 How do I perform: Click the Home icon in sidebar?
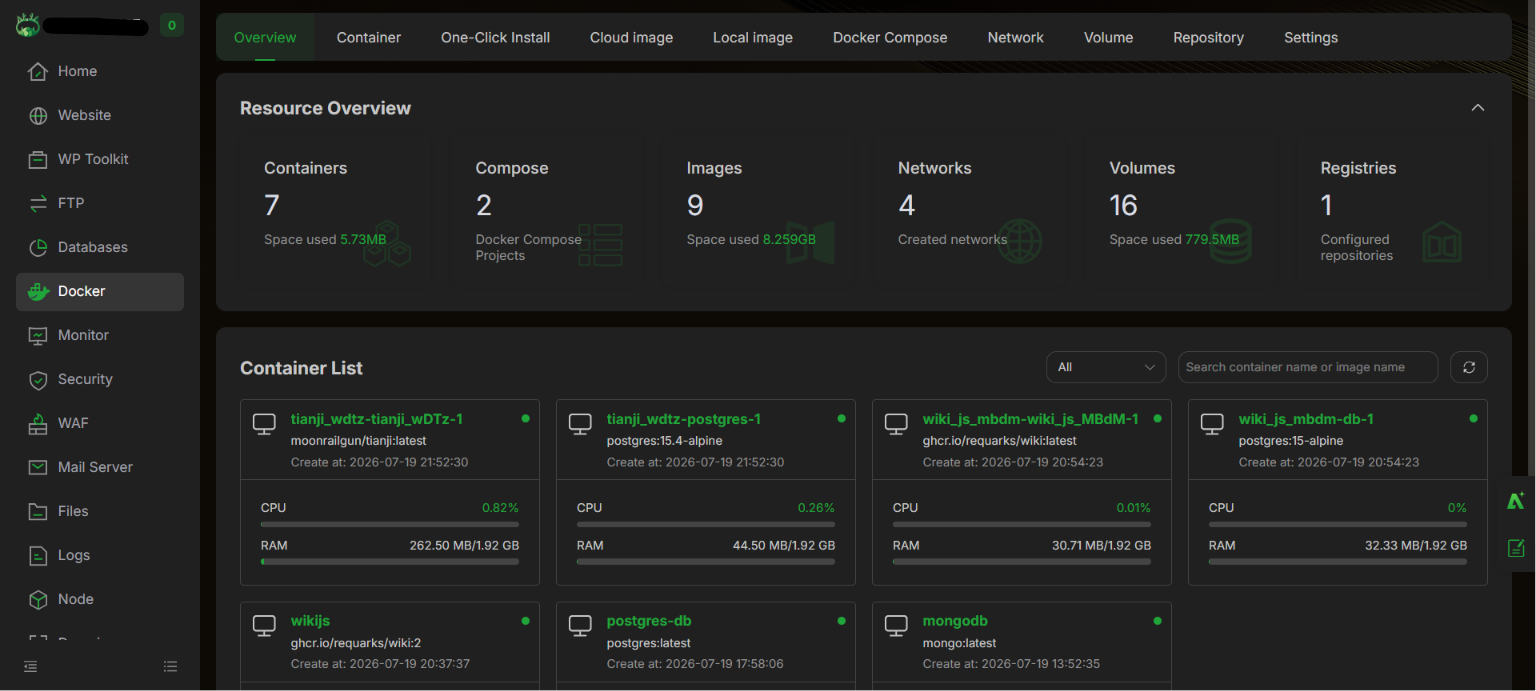click(x=38, y=71)
